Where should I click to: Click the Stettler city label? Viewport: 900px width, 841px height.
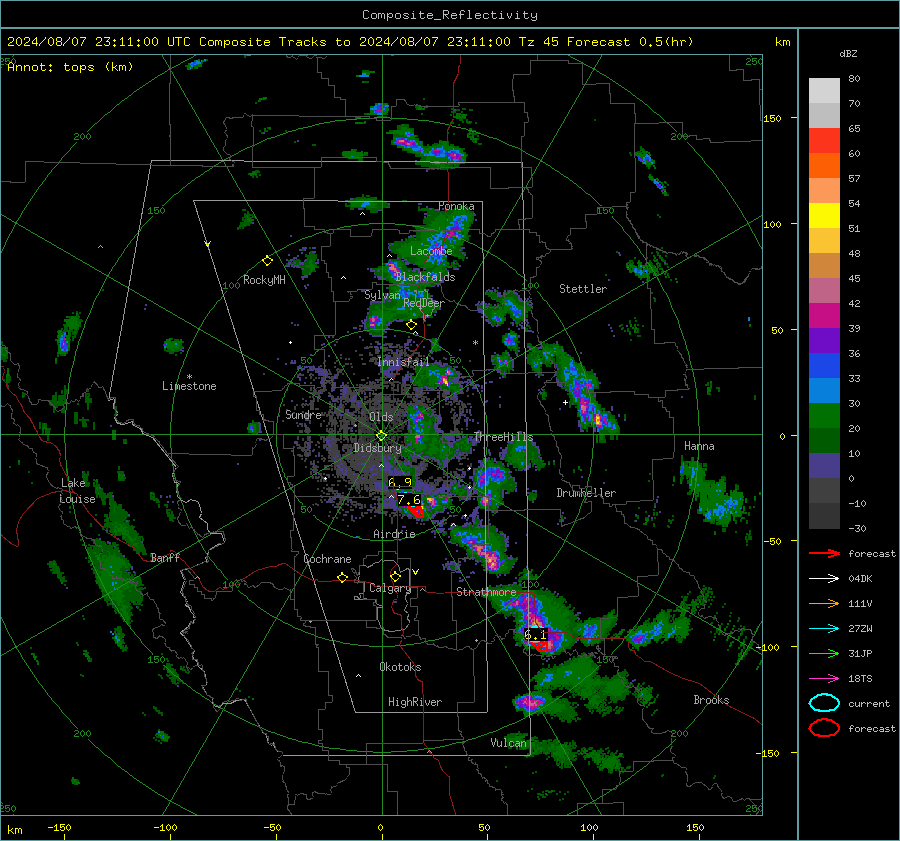583,289
